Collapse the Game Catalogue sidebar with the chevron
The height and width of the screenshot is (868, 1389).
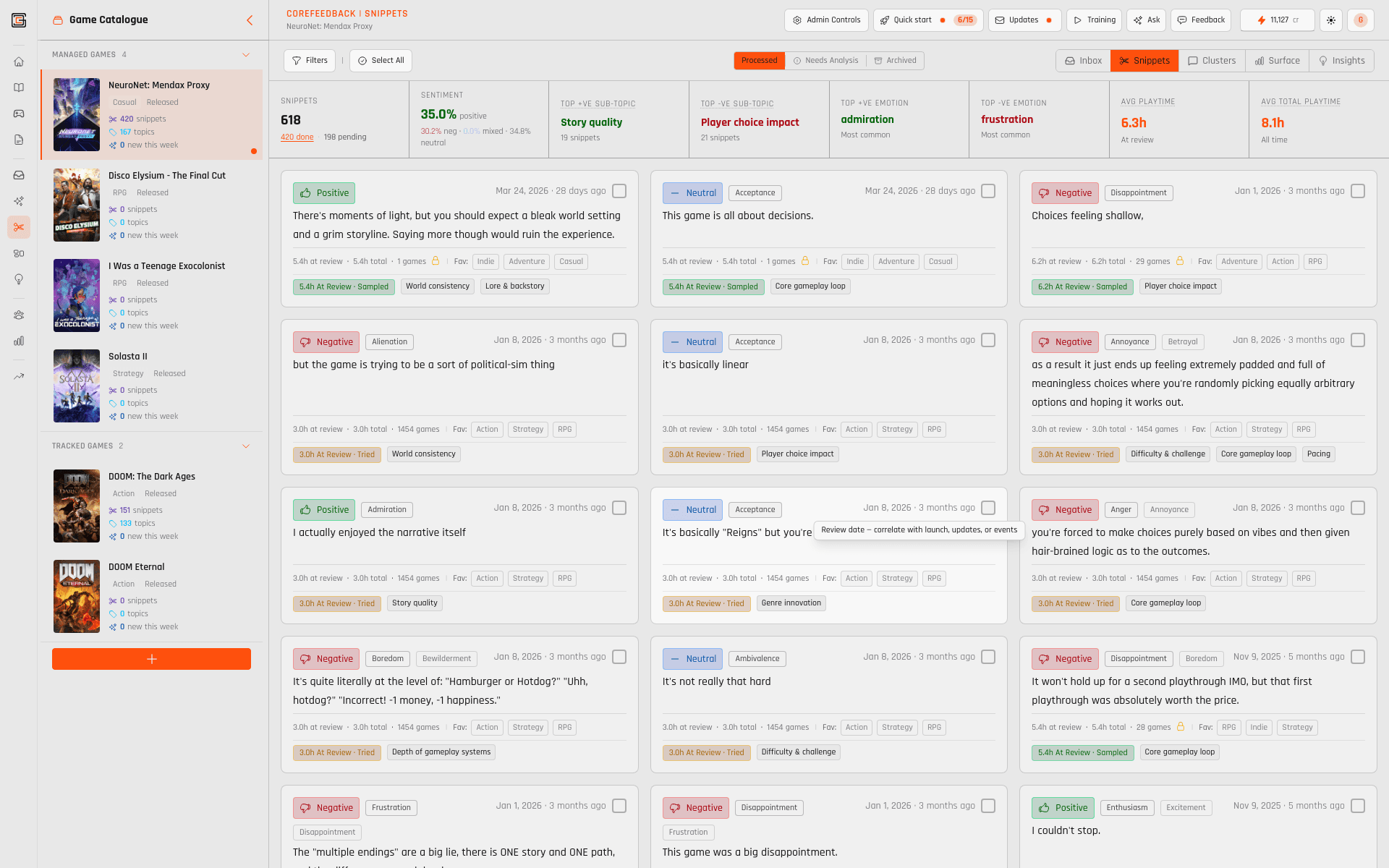coord(250,20)
